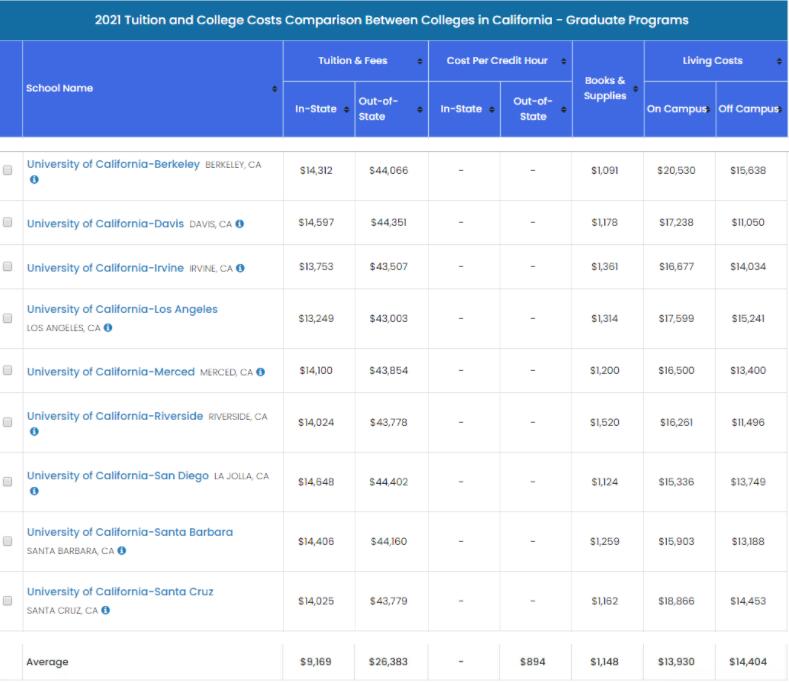This screenshot has width=789, height=683.
Task: Check the University of California-Berkeley checkbox
Action: 8,171
